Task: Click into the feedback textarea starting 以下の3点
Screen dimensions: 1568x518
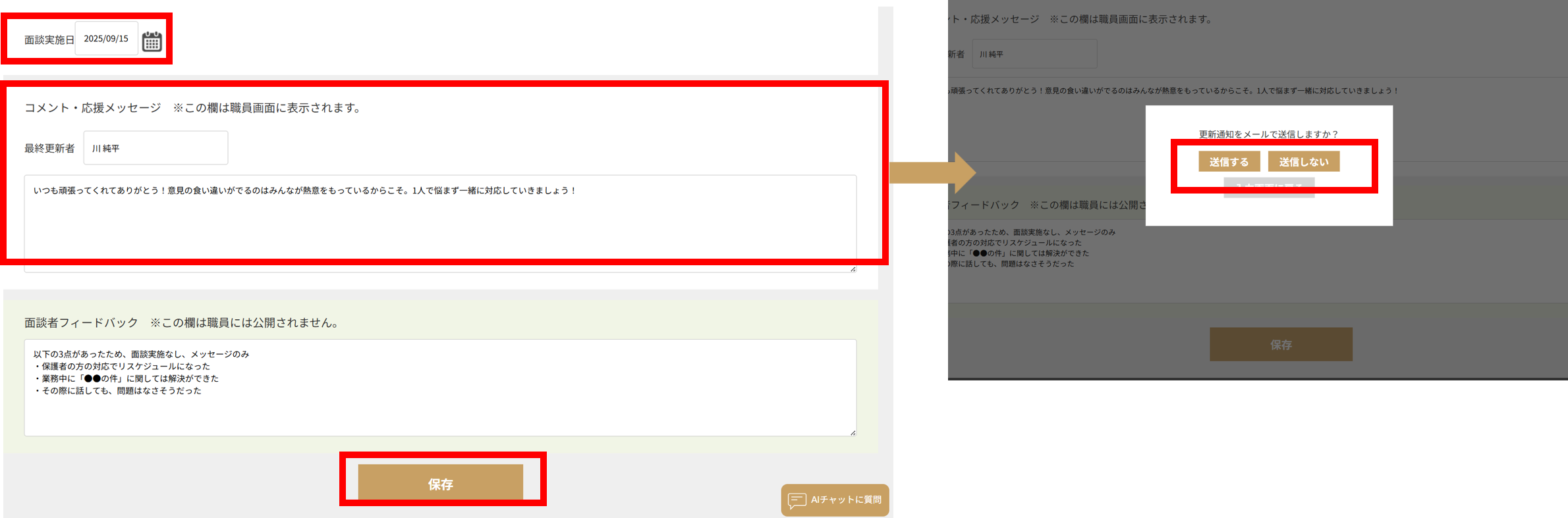Action: [x=440, y=387]
